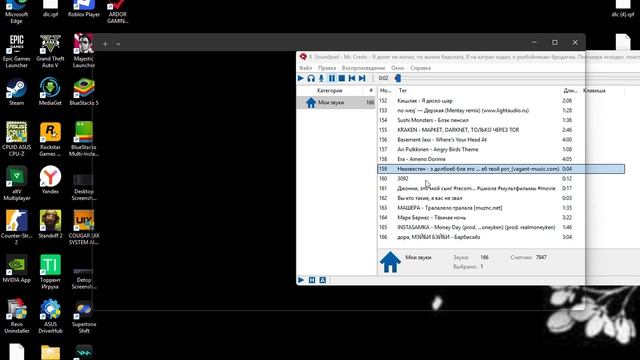Select Марк Бернес - Тёмная ночь
Viewport: 640px width, 360px height.
501,218
